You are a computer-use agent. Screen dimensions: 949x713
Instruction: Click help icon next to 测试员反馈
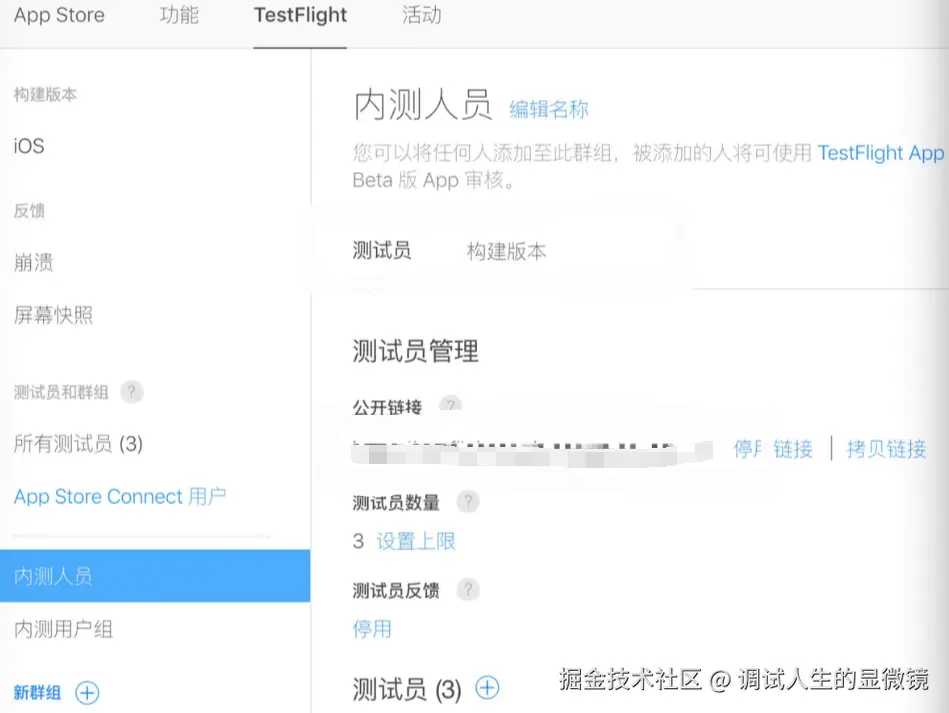coord(468,590)
